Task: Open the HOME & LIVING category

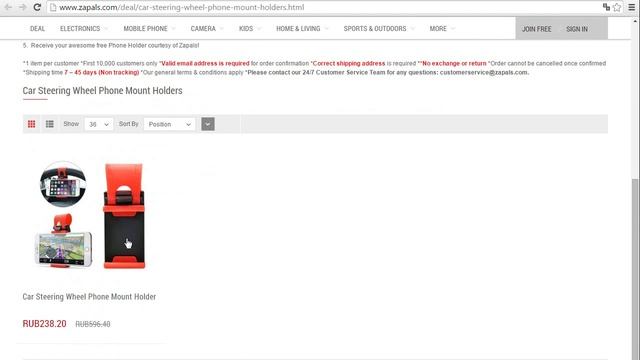Action: pos(298,29)
